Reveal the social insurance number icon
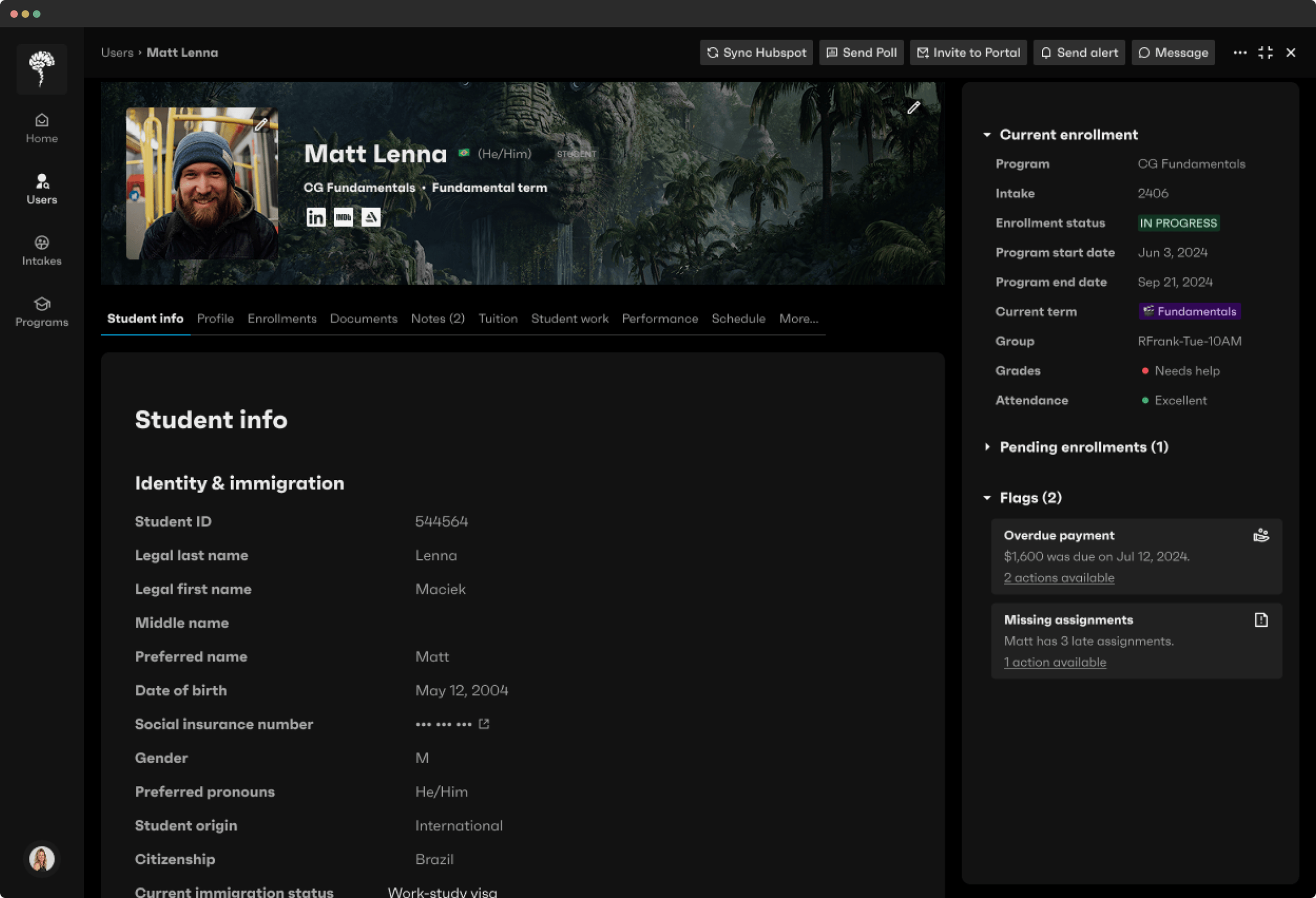Screen dimensions: 1316x898 pyautogui.click(x=484, y=724)
